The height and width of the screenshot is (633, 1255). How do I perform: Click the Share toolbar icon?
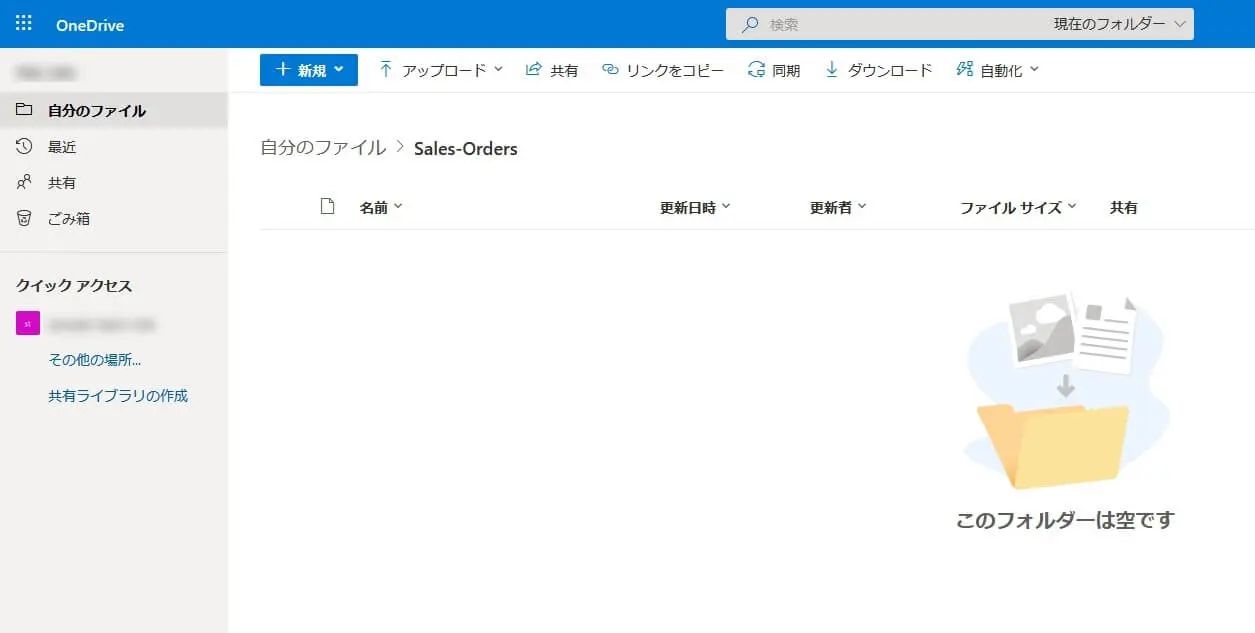[x=533, y=70]
